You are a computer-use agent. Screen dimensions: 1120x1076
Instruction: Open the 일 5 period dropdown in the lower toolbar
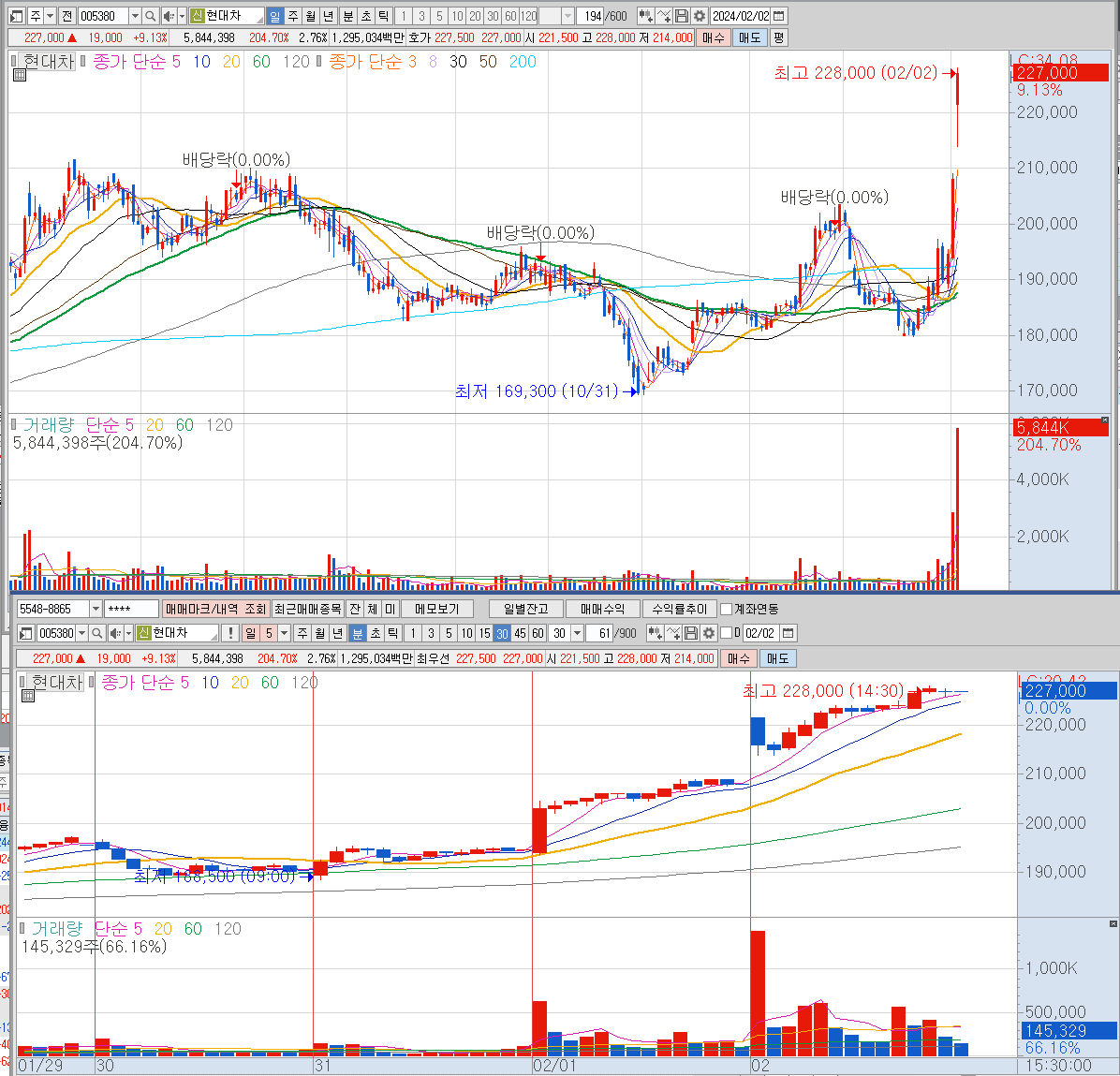pos(285,633)
